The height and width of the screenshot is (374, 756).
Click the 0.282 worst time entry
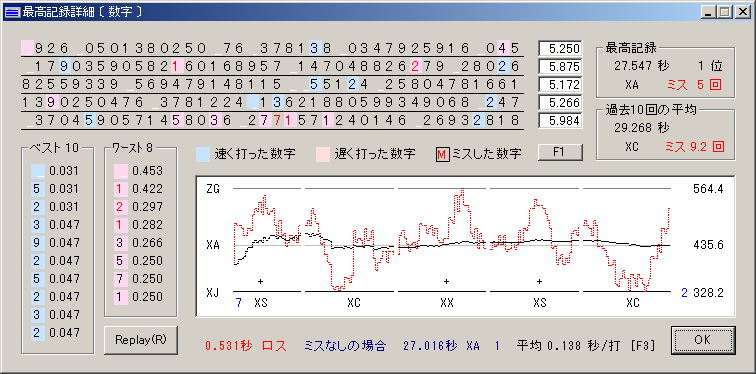pyautogui.click(x=147, y=225)
